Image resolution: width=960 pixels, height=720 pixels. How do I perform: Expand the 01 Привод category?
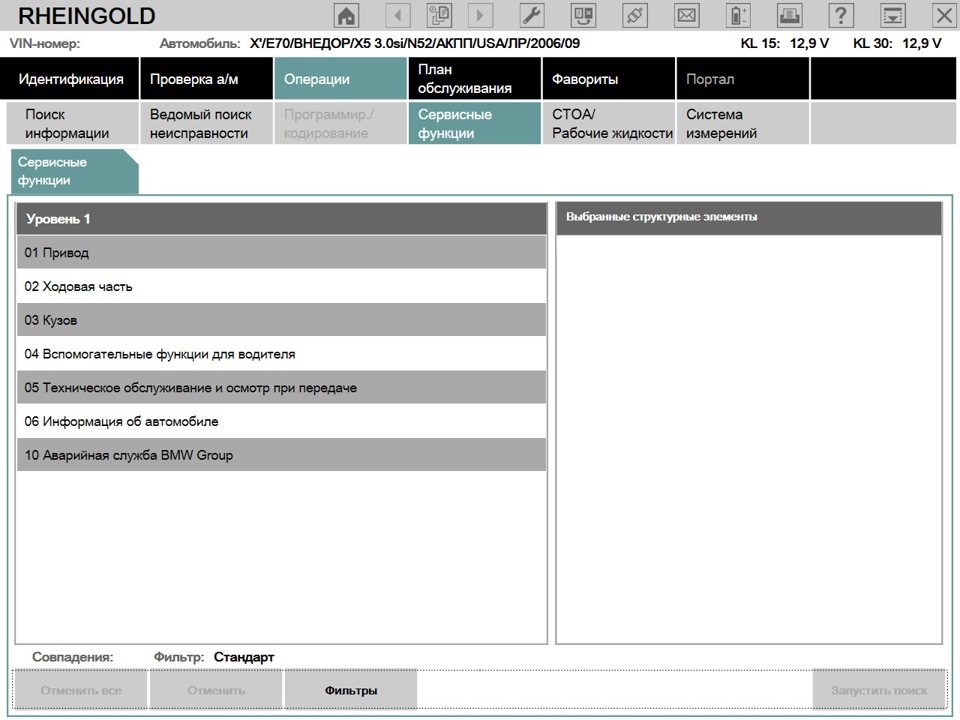pyautogui.click(x=281, y=252)
